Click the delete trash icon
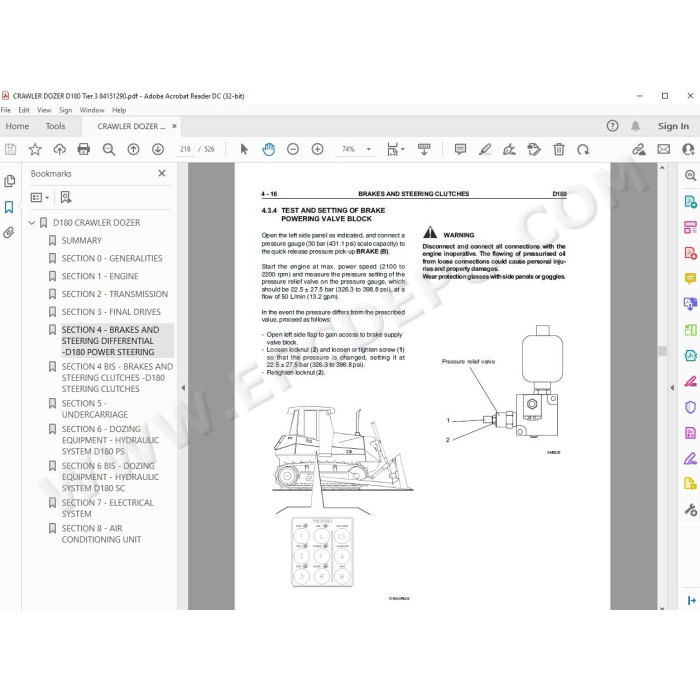The width and height of the screenshot is (700, 700). click(x=558, y=149)
